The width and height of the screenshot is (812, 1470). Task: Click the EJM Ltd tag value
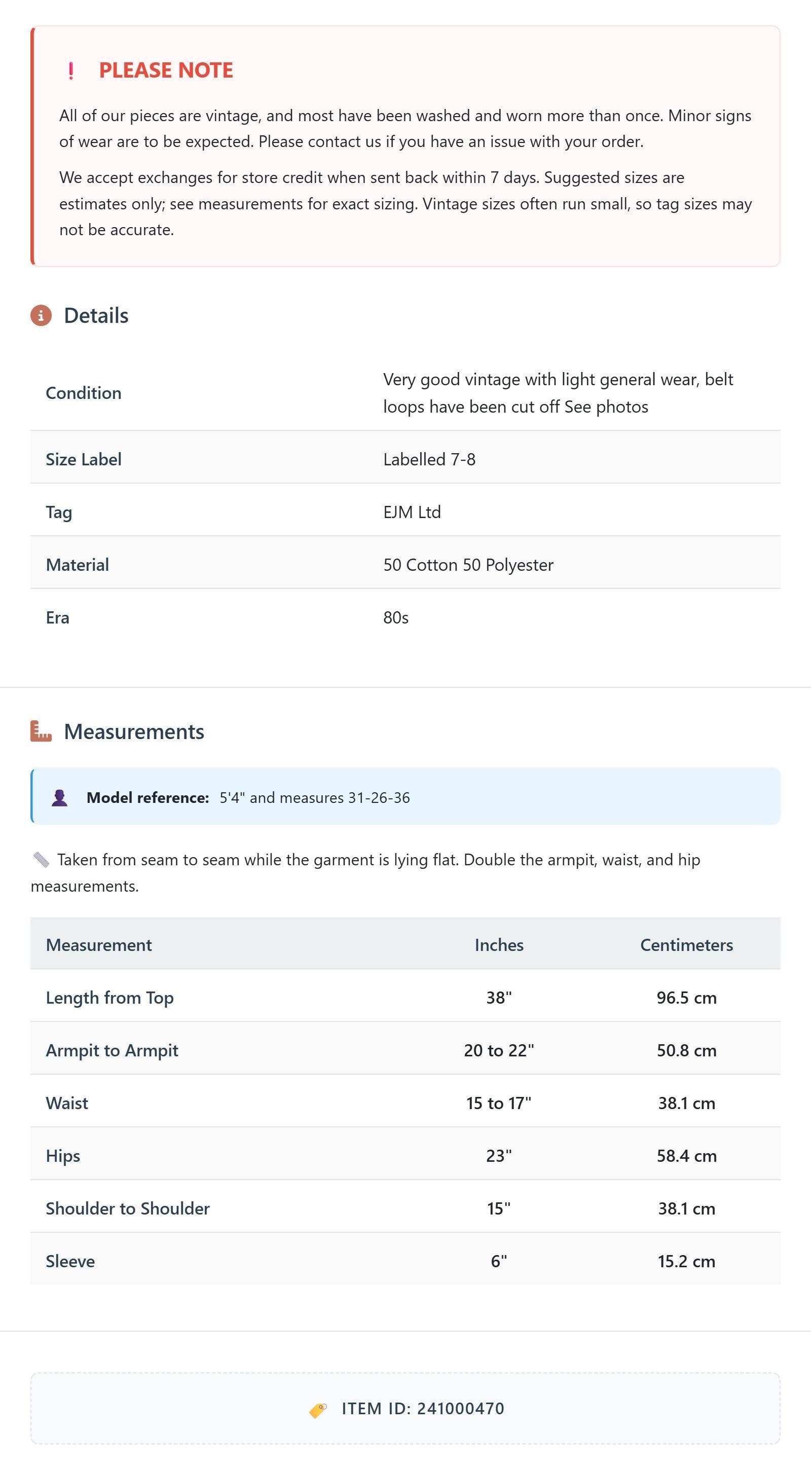click(x=413, y=512)
